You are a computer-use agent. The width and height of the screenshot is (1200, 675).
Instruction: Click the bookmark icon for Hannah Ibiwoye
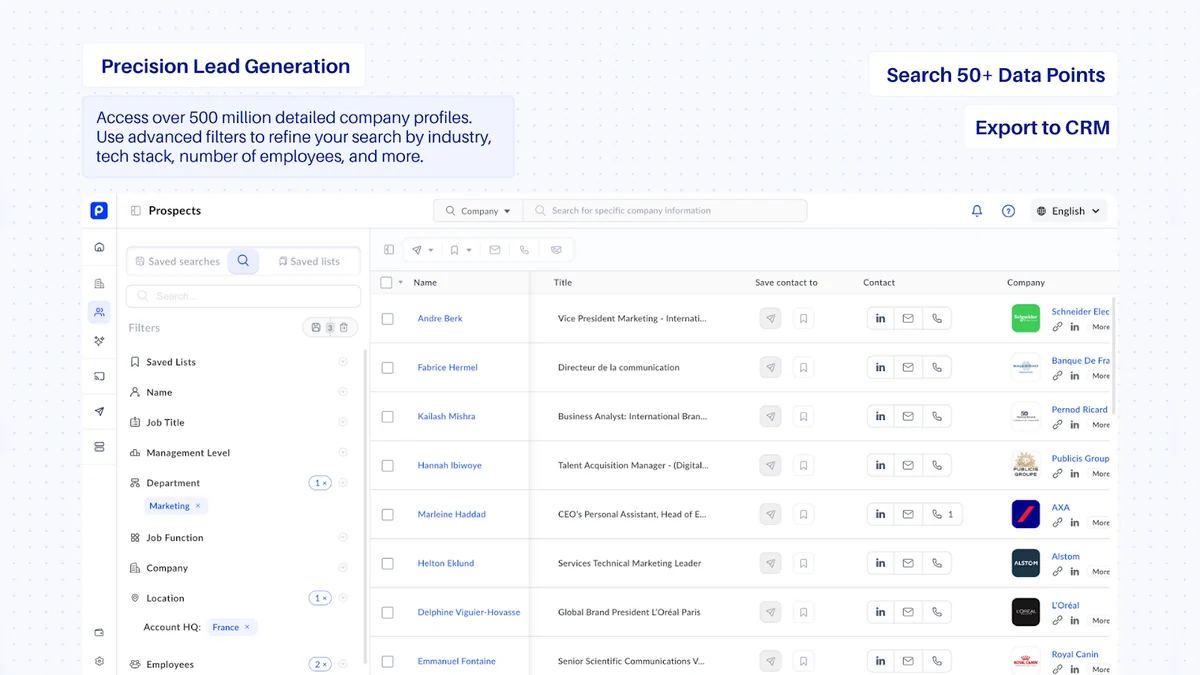(x=803, y=465)
